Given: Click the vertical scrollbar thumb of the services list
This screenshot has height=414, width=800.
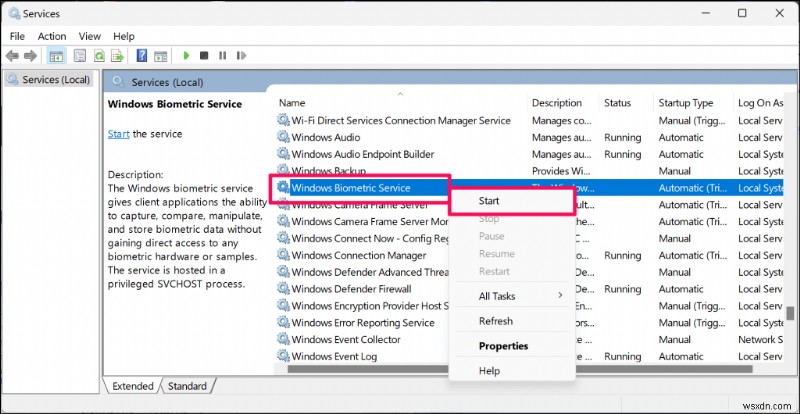Looking at the screenshot, I should tap(790, 312).
